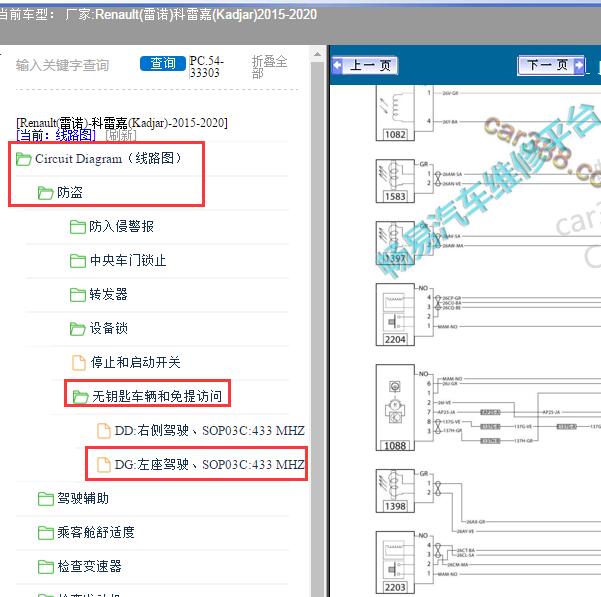Viewport: 601px width, 597px height.
Task: Go to previous page with 上一页
Action: tap(365, 65)
